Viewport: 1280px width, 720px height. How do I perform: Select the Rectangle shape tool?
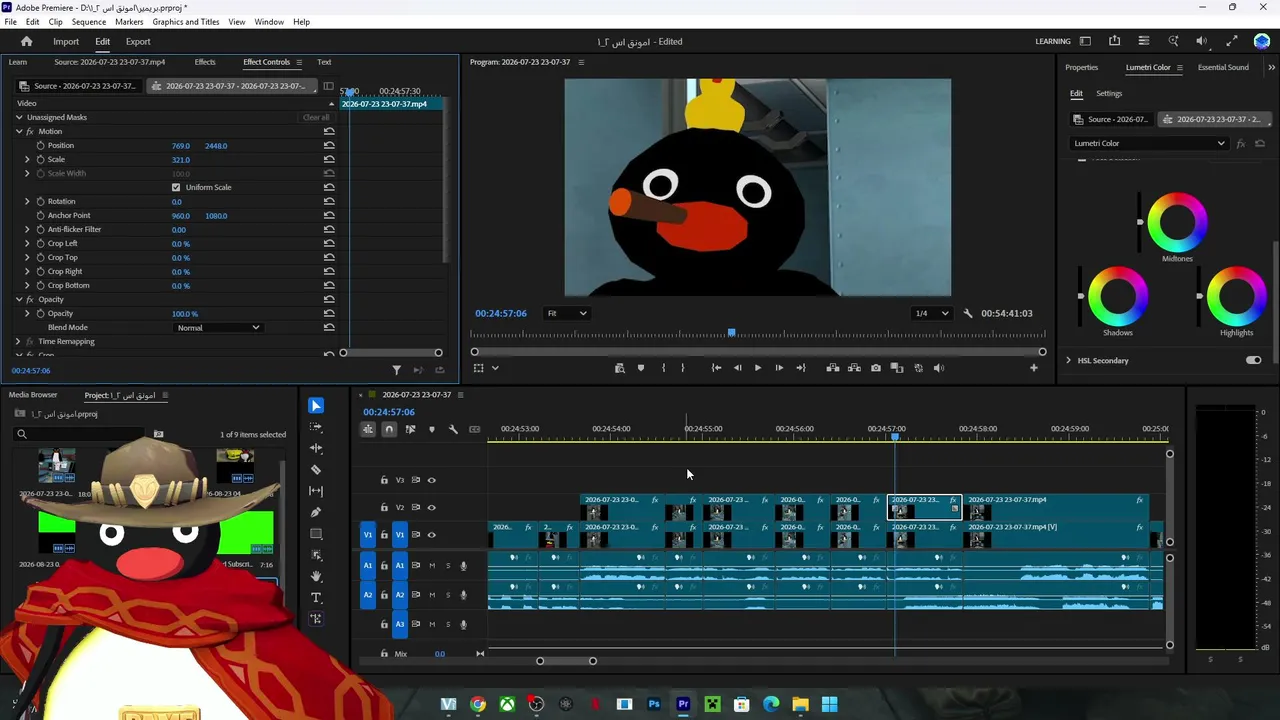click(316, 534)
